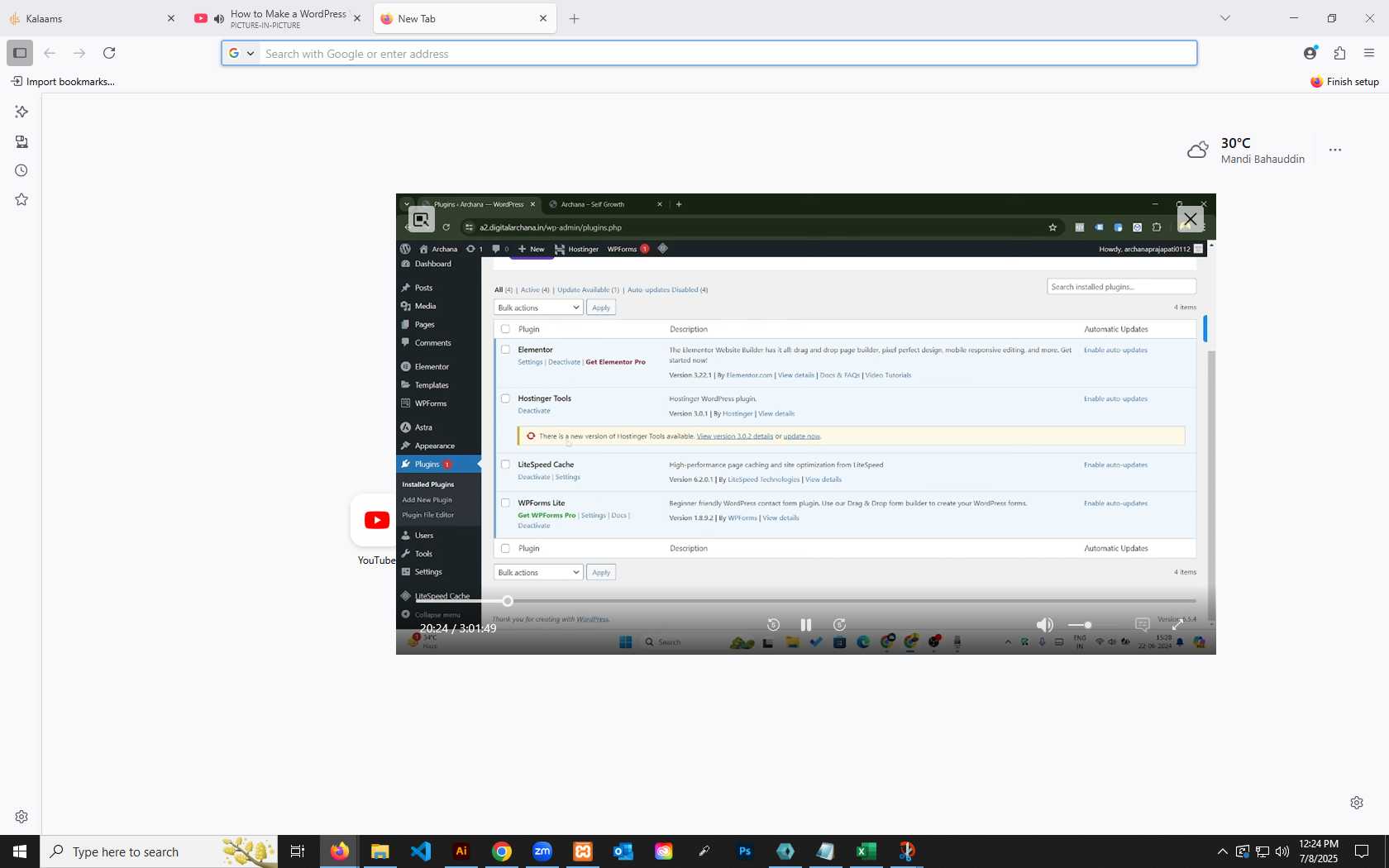The height and width of the screenshot is (868, 1389).
Task: Reload the current page
Action: [x=109, y=53]
